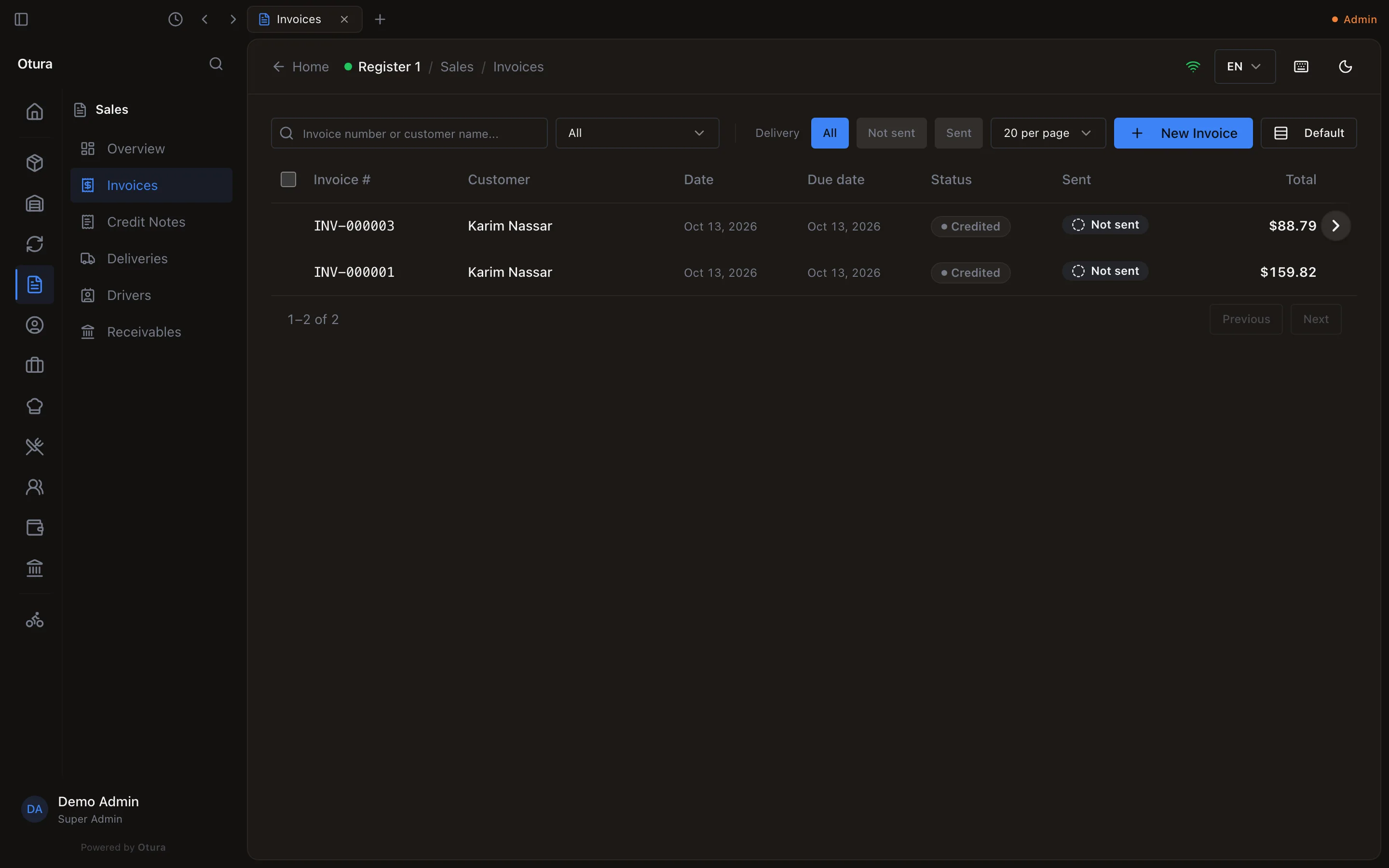Toggle dark mode moon icon
Screen dimensions: 1389x868
click(x=1346, y=67)
